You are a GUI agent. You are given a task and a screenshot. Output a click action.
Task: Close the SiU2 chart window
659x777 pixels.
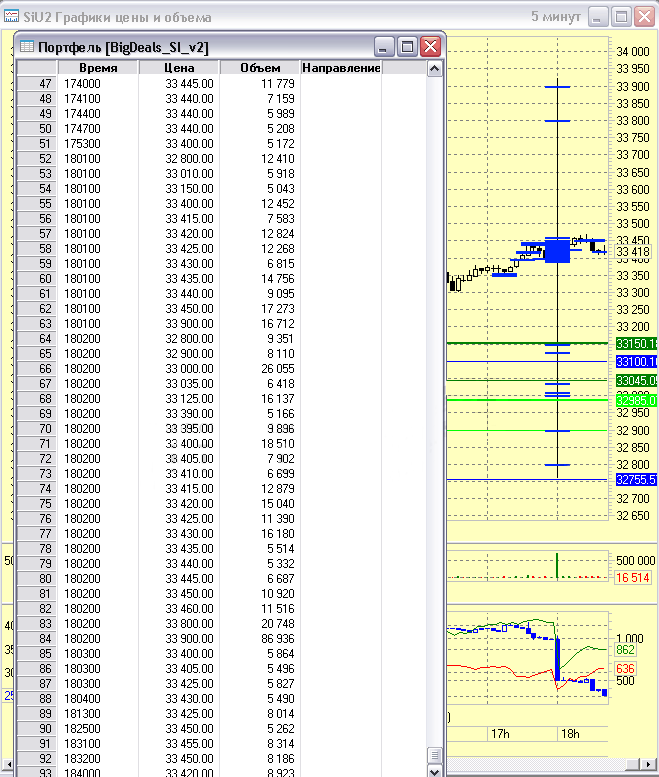tap(645, 17)
